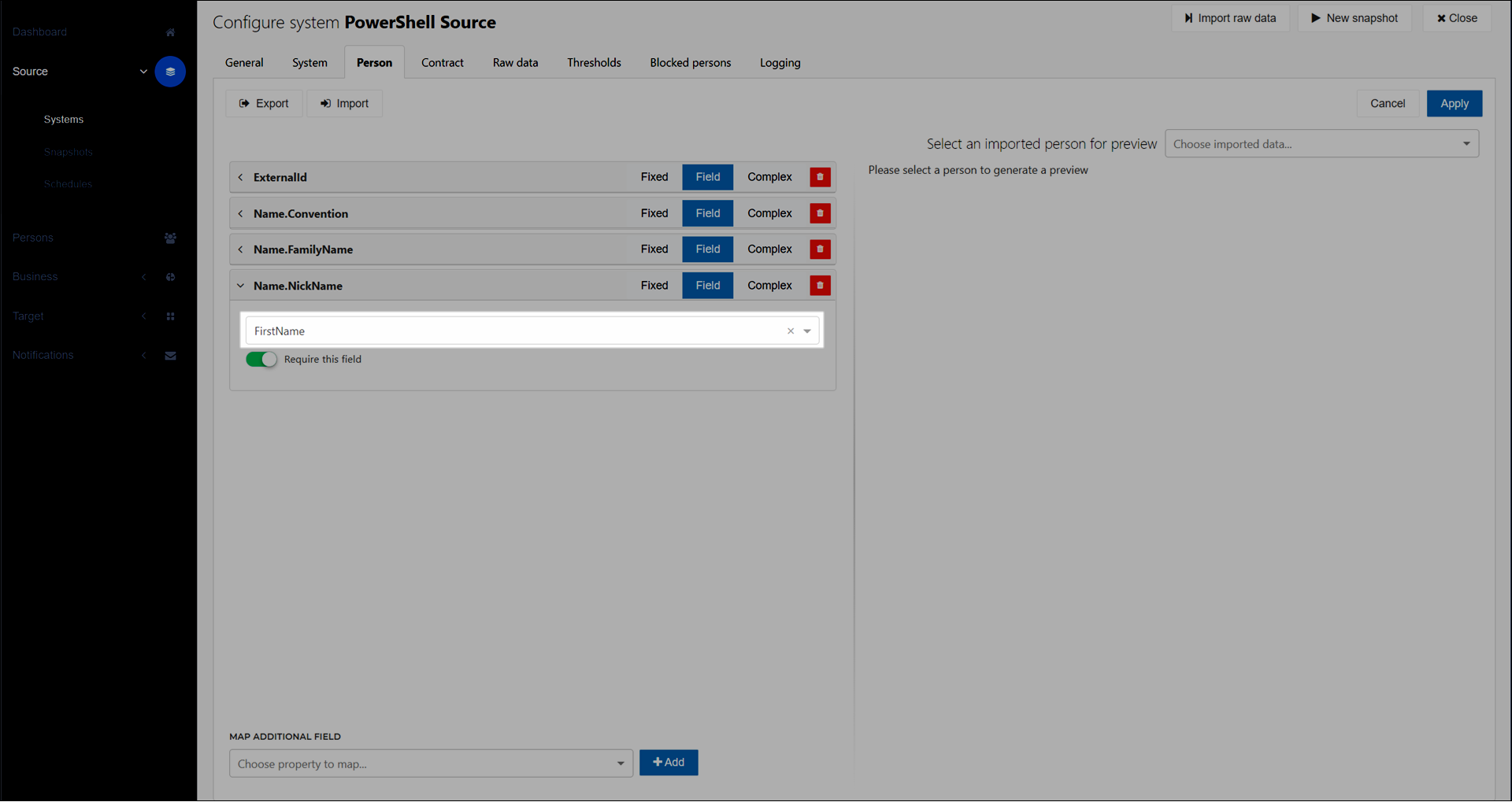
Task: Click the Target grid icon
Action: pos(170,316)
